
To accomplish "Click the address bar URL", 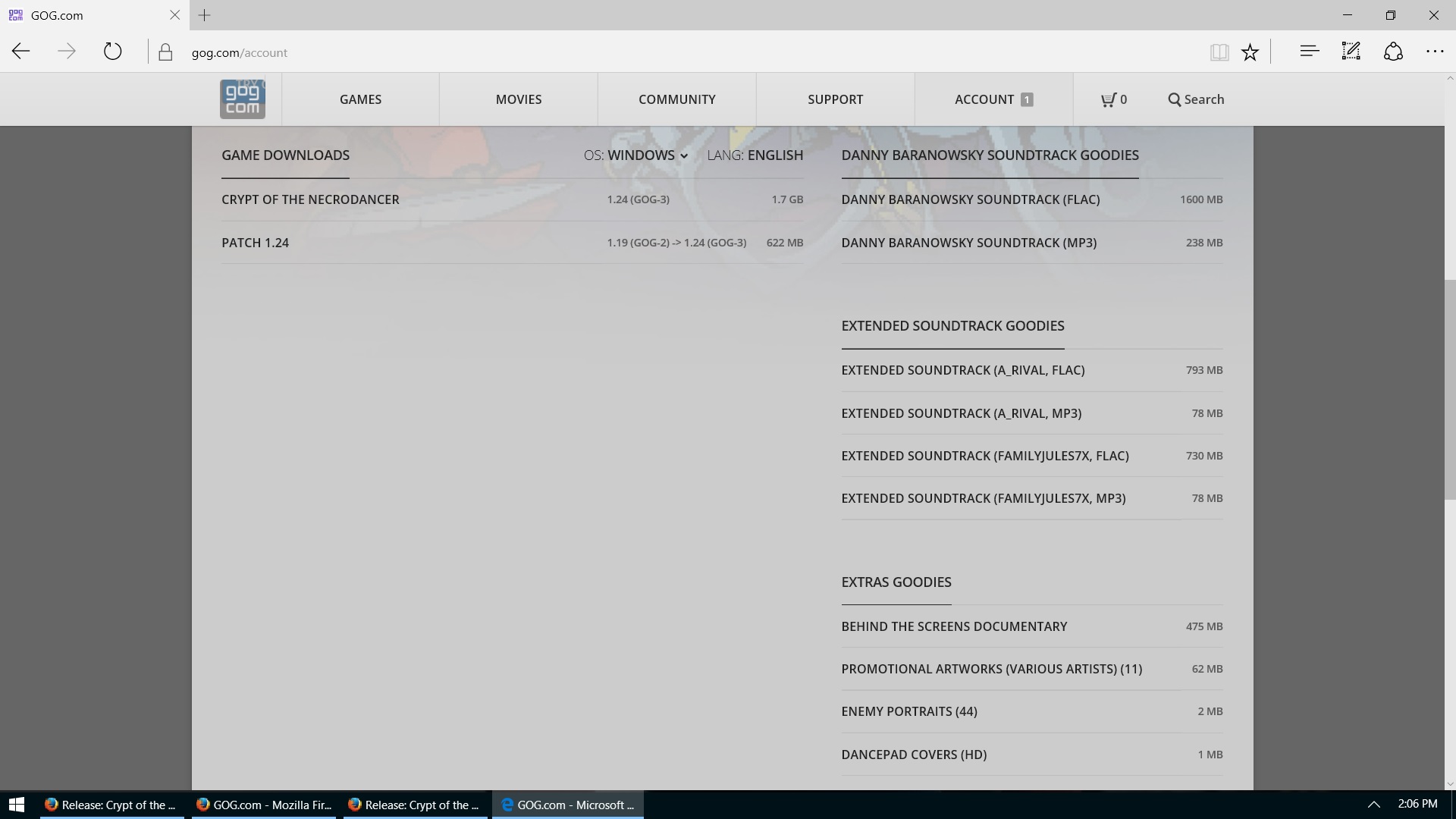I will (x=239, y=52).
